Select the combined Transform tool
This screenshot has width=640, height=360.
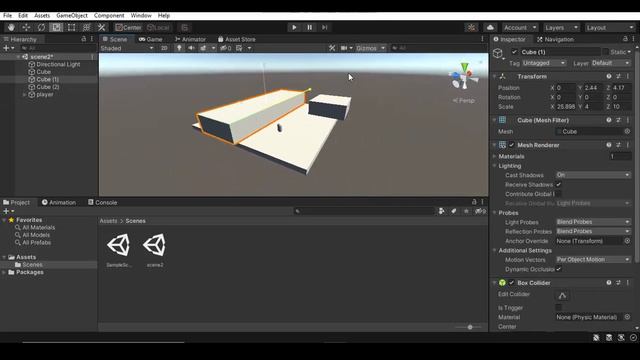click(x=87, y=27)
